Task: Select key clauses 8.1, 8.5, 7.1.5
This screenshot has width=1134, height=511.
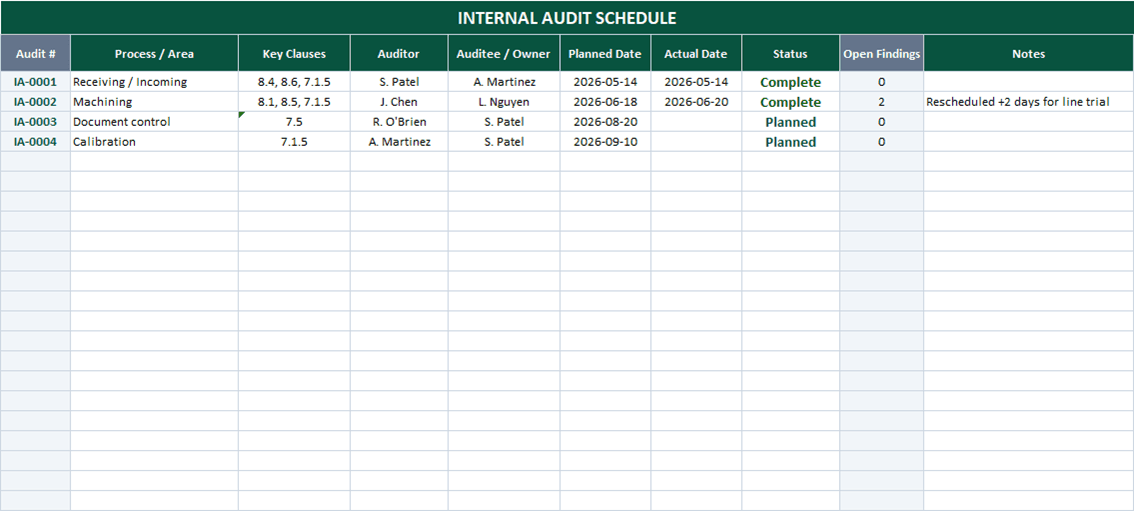Action: [294, 102]
